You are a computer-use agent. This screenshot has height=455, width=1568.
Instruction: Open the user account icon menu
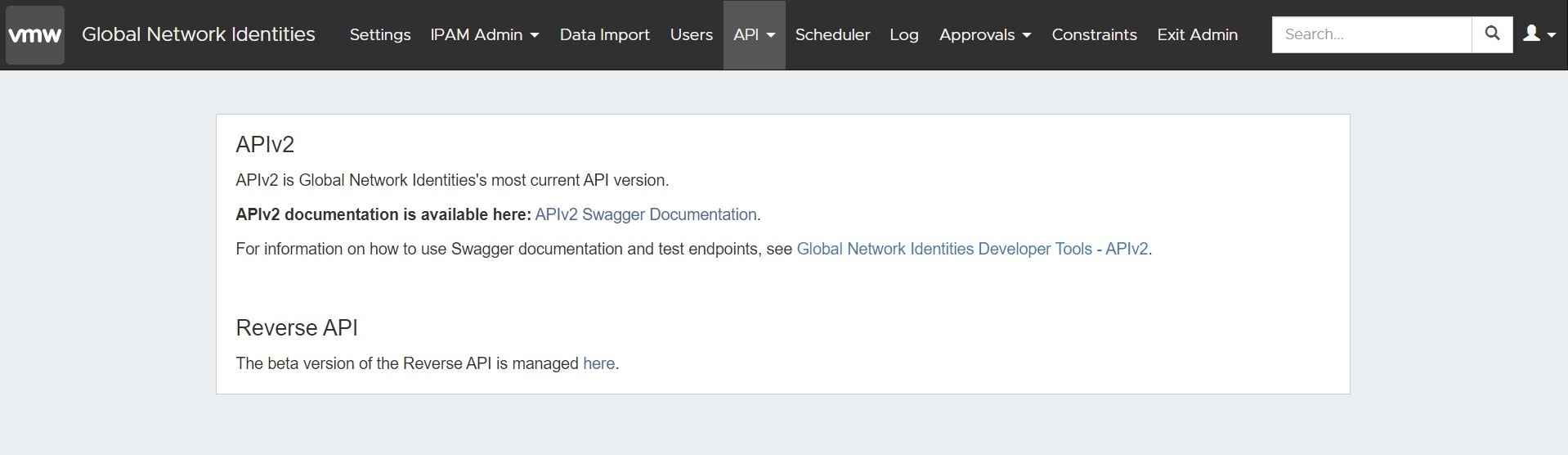point(1539,34)
